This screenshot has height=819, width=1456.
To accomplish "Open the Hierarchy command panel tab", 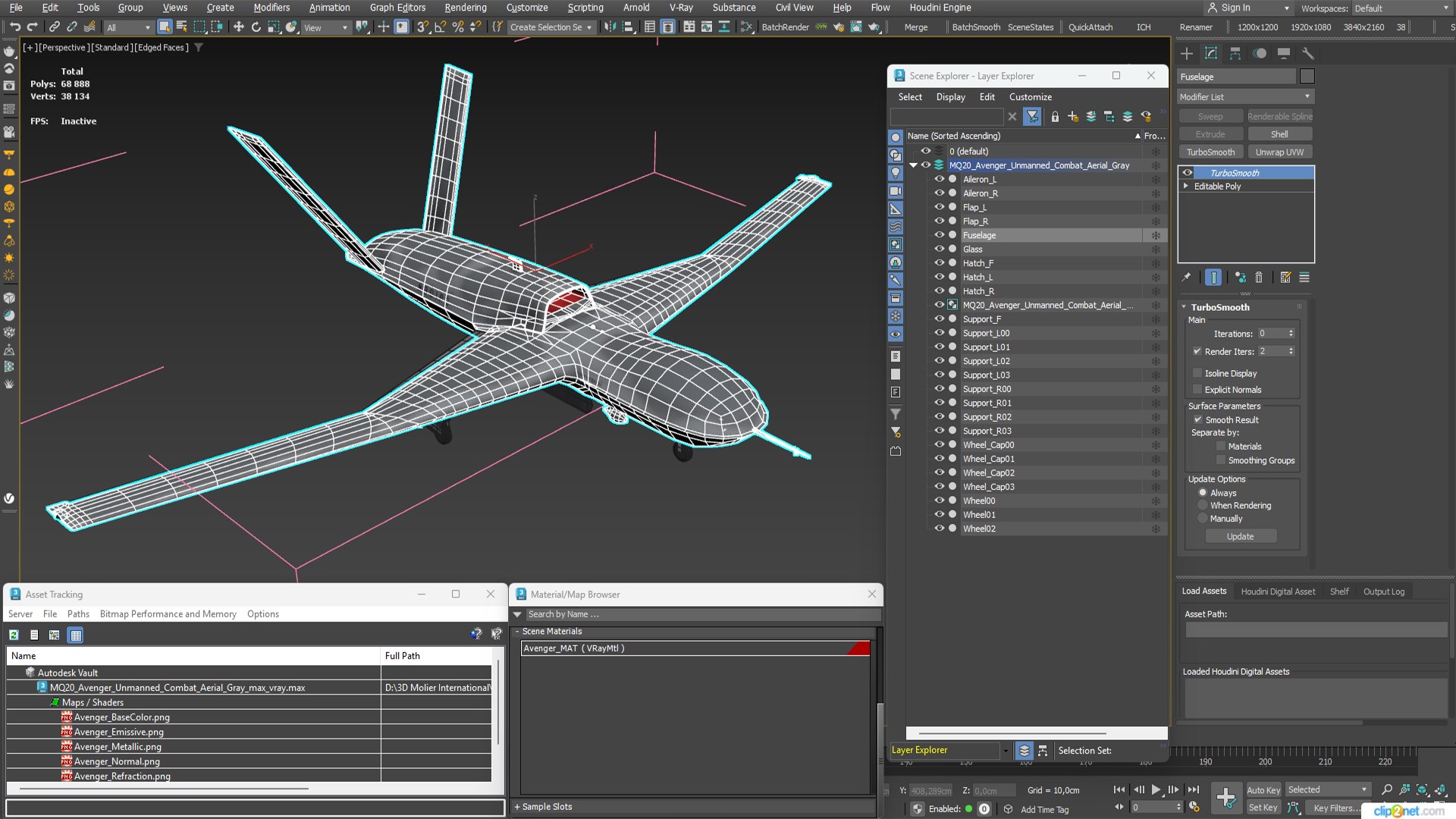I will click(1235, 53).
